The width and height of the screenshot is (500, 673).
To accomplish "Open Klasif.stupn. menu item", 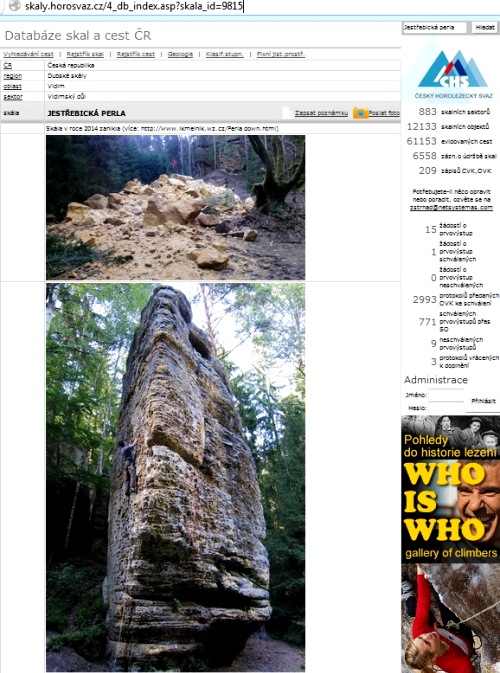I will pos(224,54).
